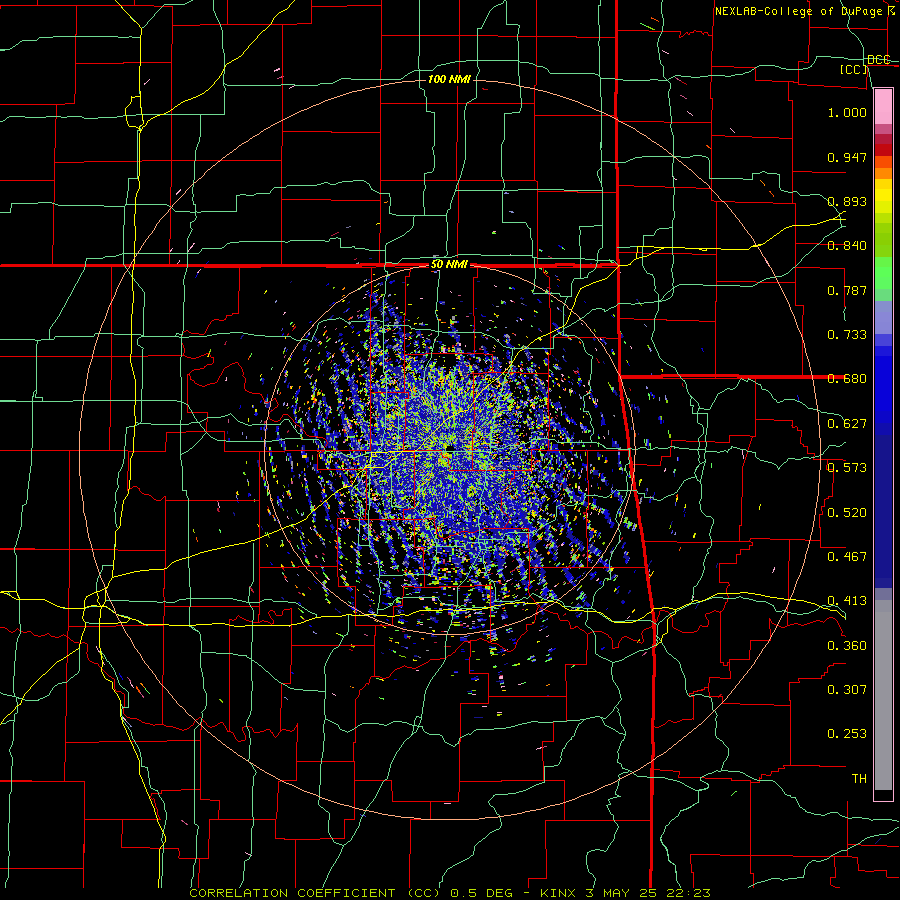Pick the gray segment of the color bar

point(883,695)
